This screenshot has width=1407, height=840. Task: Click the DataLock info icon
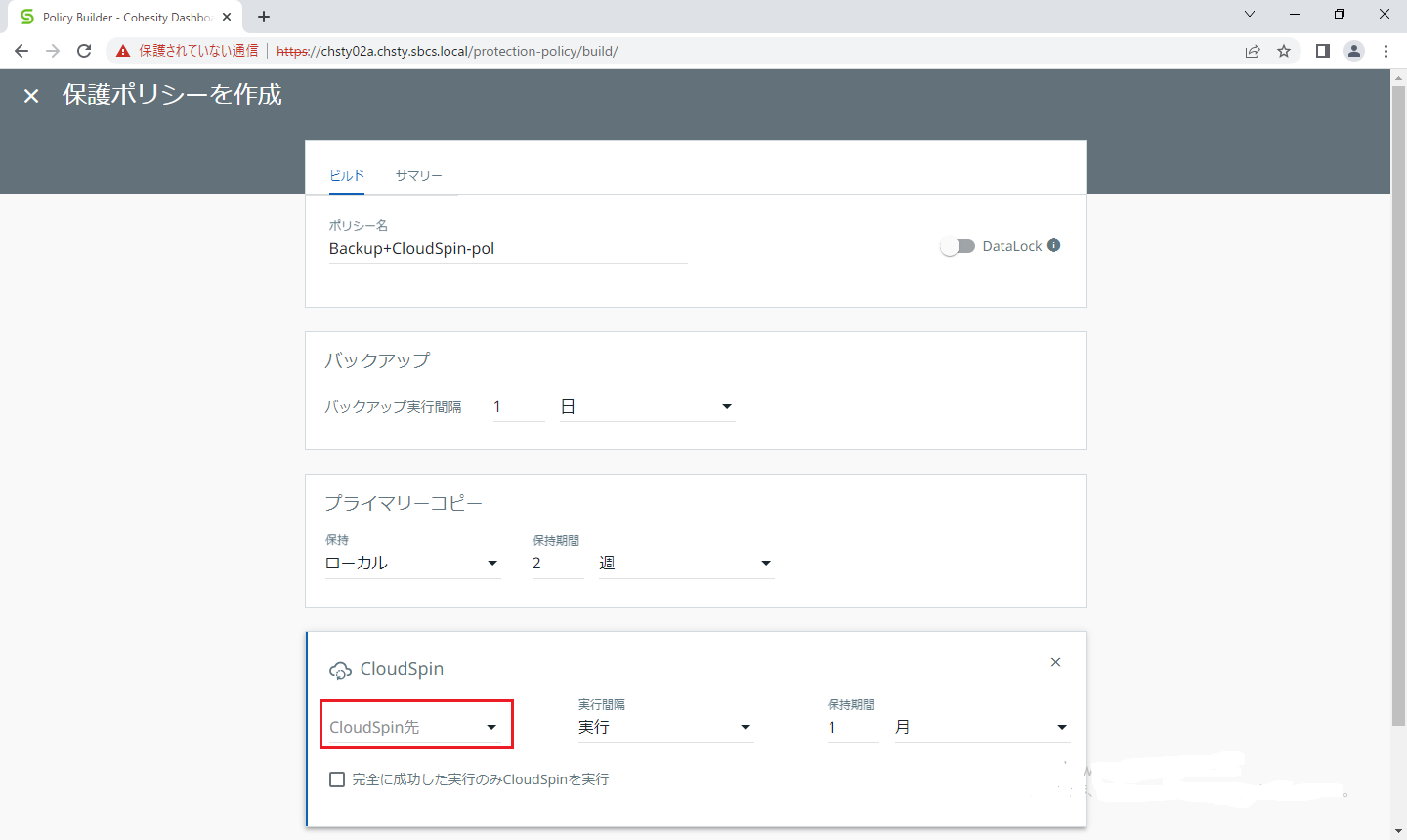(1054, 245)
